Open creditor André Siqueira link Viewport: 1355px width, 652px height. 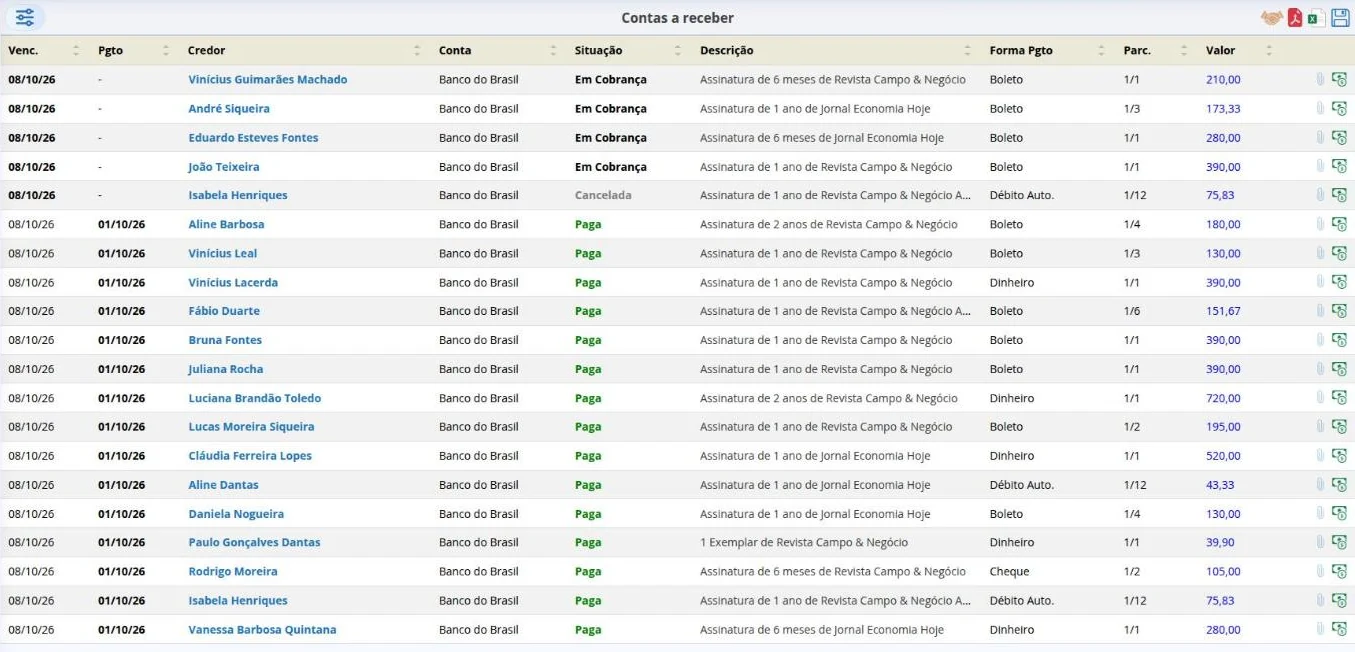pyautogui.click(x=229, y=108)
